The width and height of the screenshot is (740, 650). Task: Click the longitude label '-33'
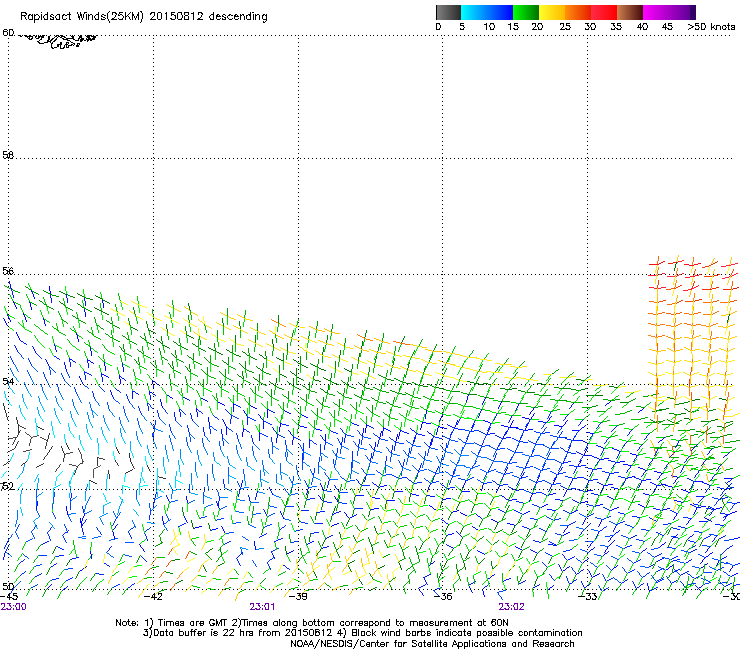click(587, 596)
